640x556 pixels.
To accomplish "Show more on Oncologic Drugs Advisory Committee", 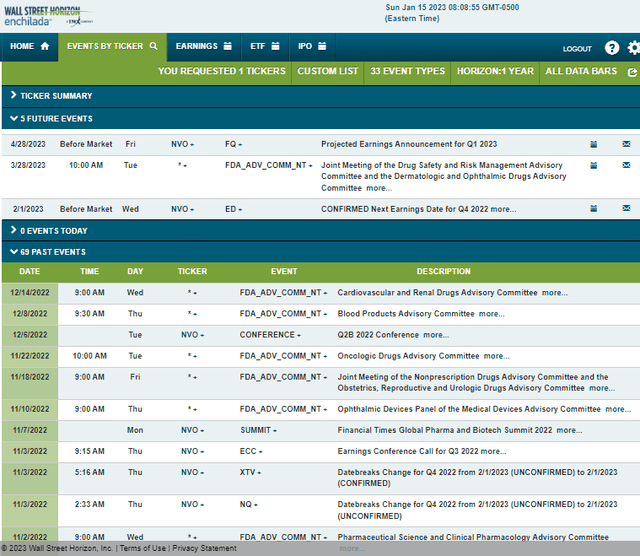I will point(496,356).
